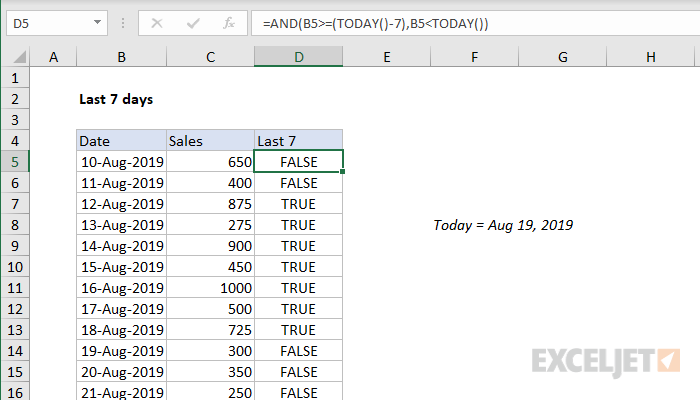Click the cancel X icon in formula bar

click(157, 23)
